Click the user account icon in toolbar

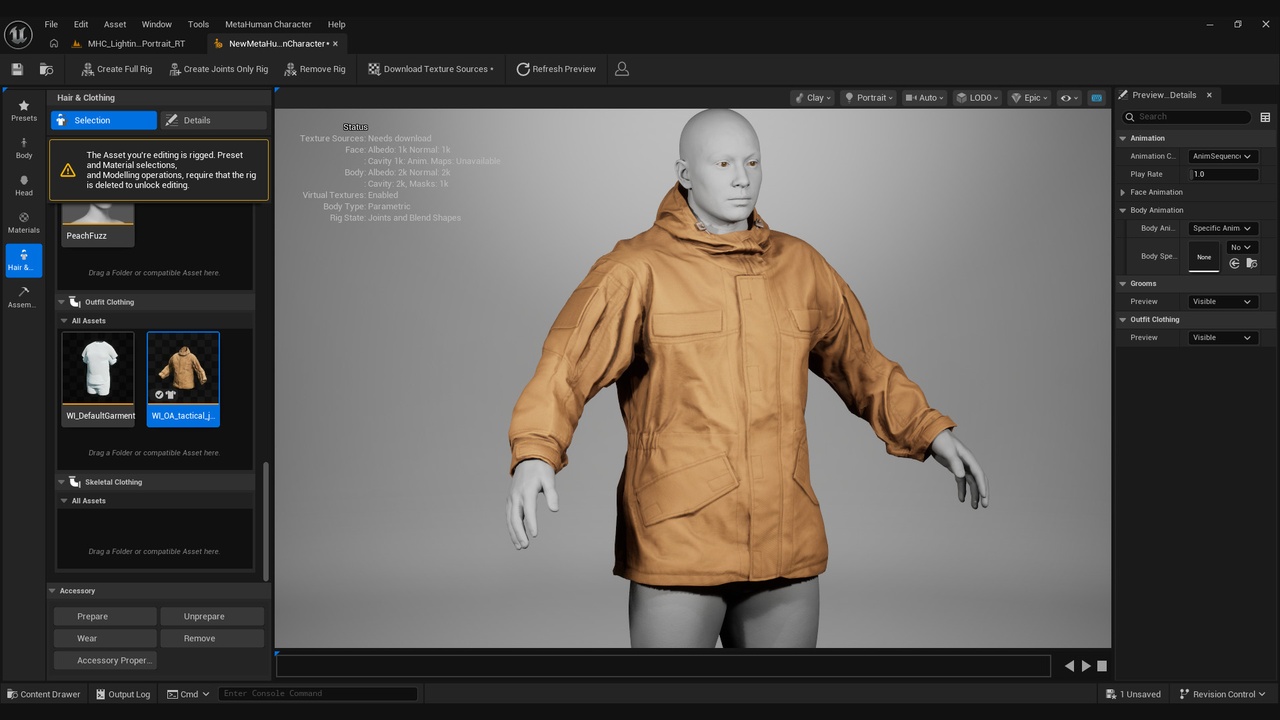click(x=622, y=69)
